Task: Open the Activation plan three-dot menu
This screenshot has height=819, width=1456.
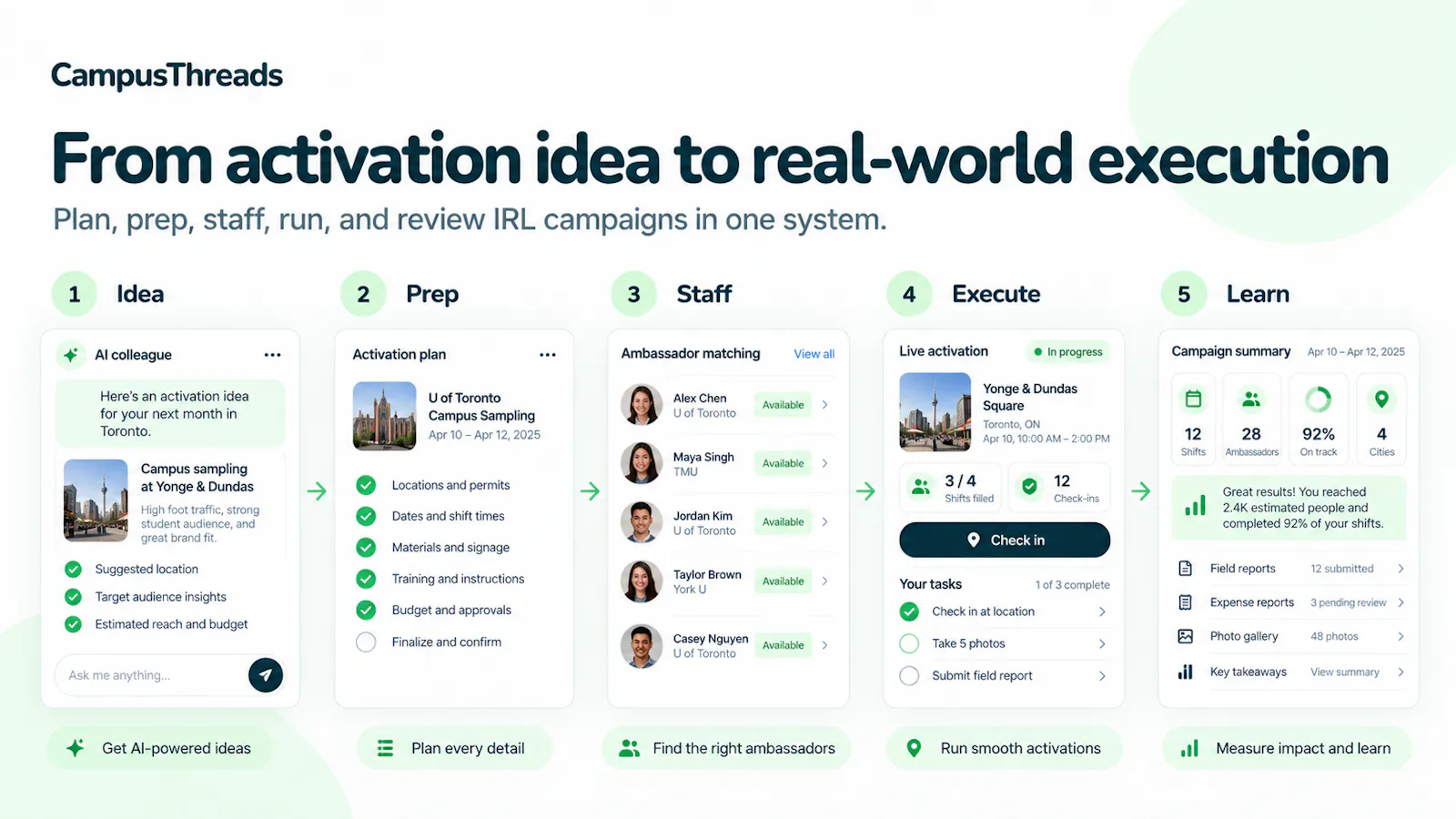Action: pyautogui.click(x=547, y=355)
